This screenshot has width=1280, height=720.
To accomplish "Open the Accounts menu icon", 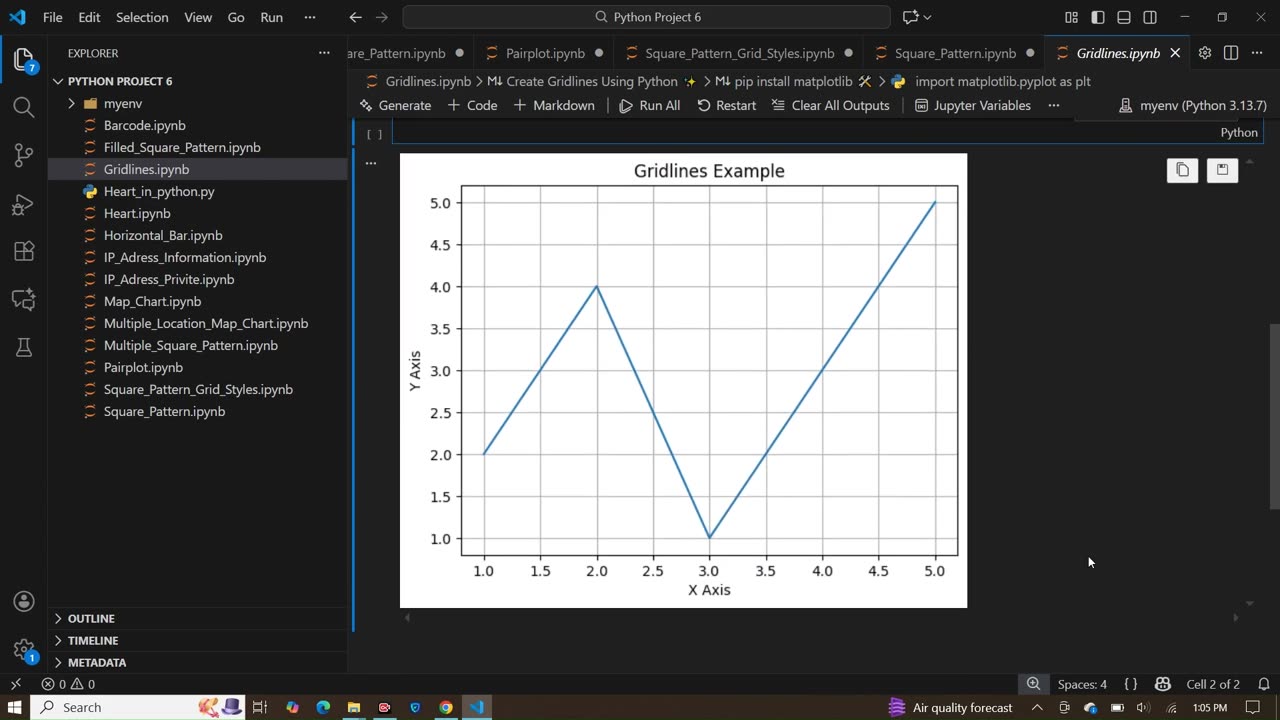I will point(24,602).
